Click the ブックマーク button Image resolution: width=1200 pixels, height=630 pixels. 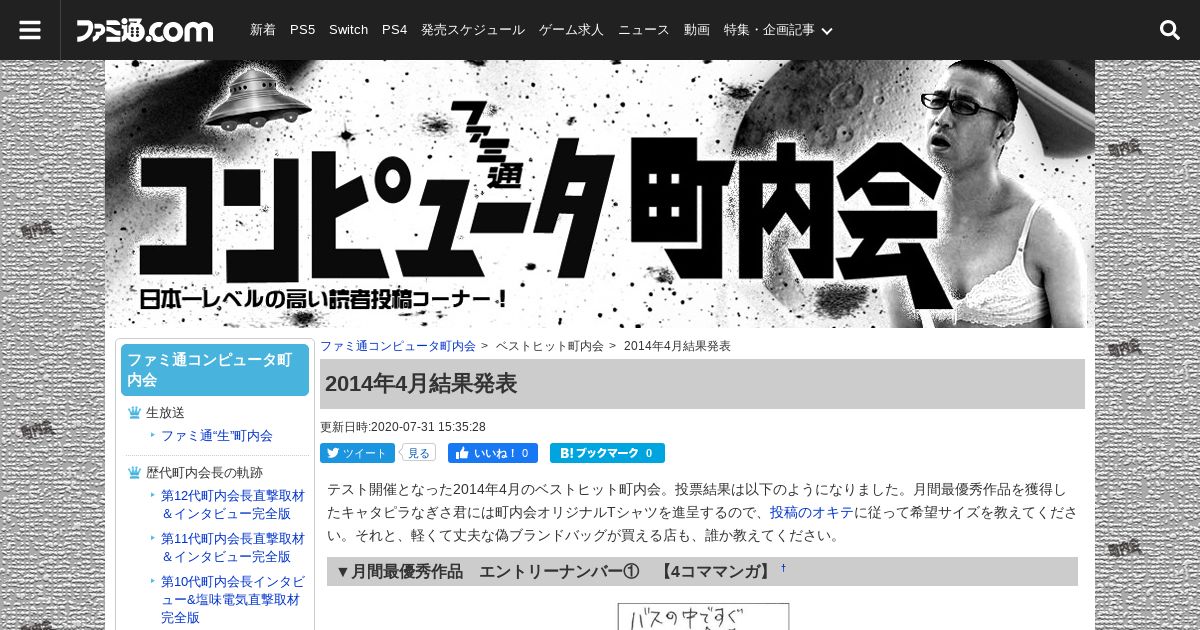click(607, 453)
